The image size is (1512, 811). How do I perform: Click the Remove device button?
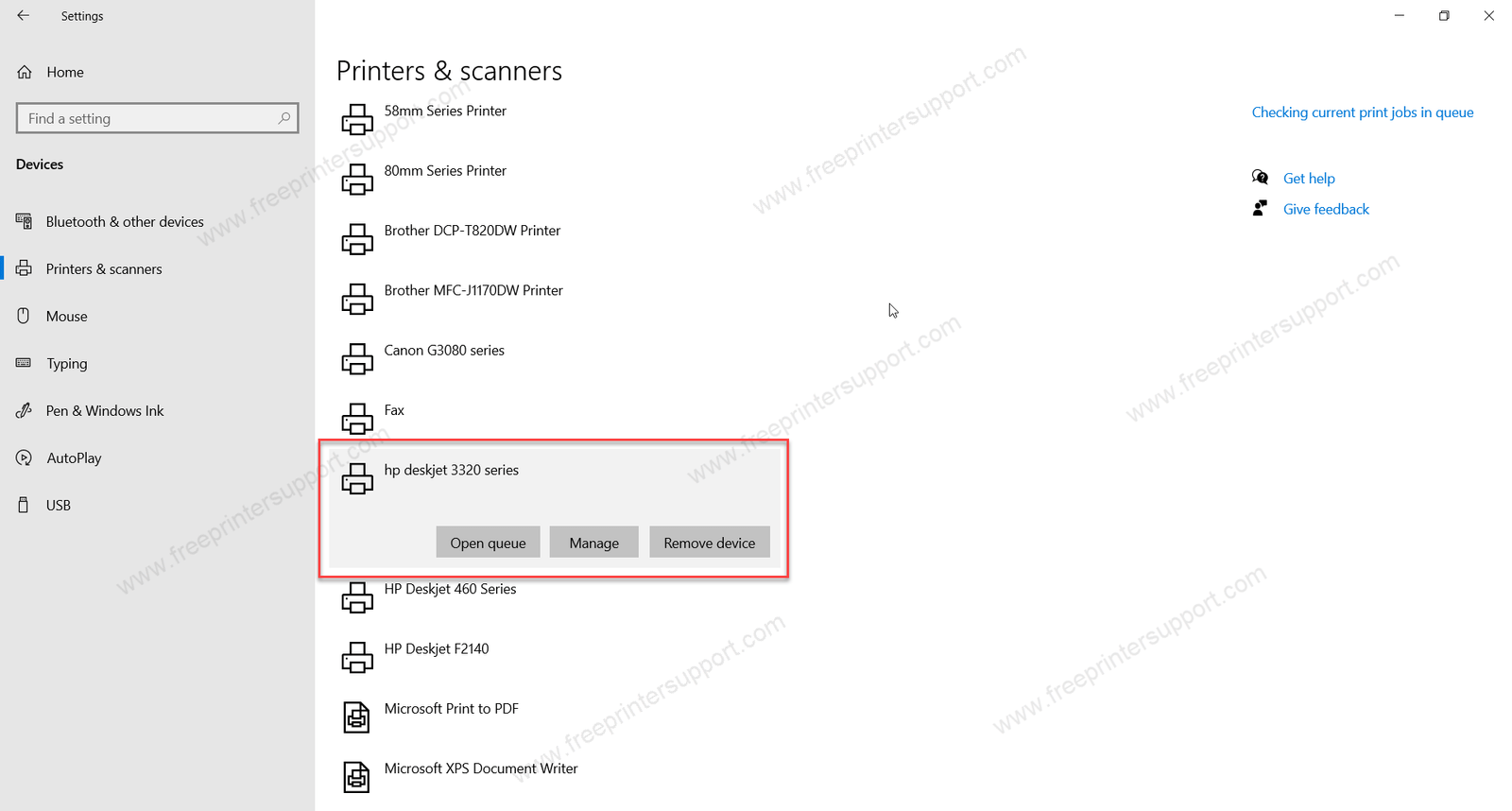tap(710, 543)
